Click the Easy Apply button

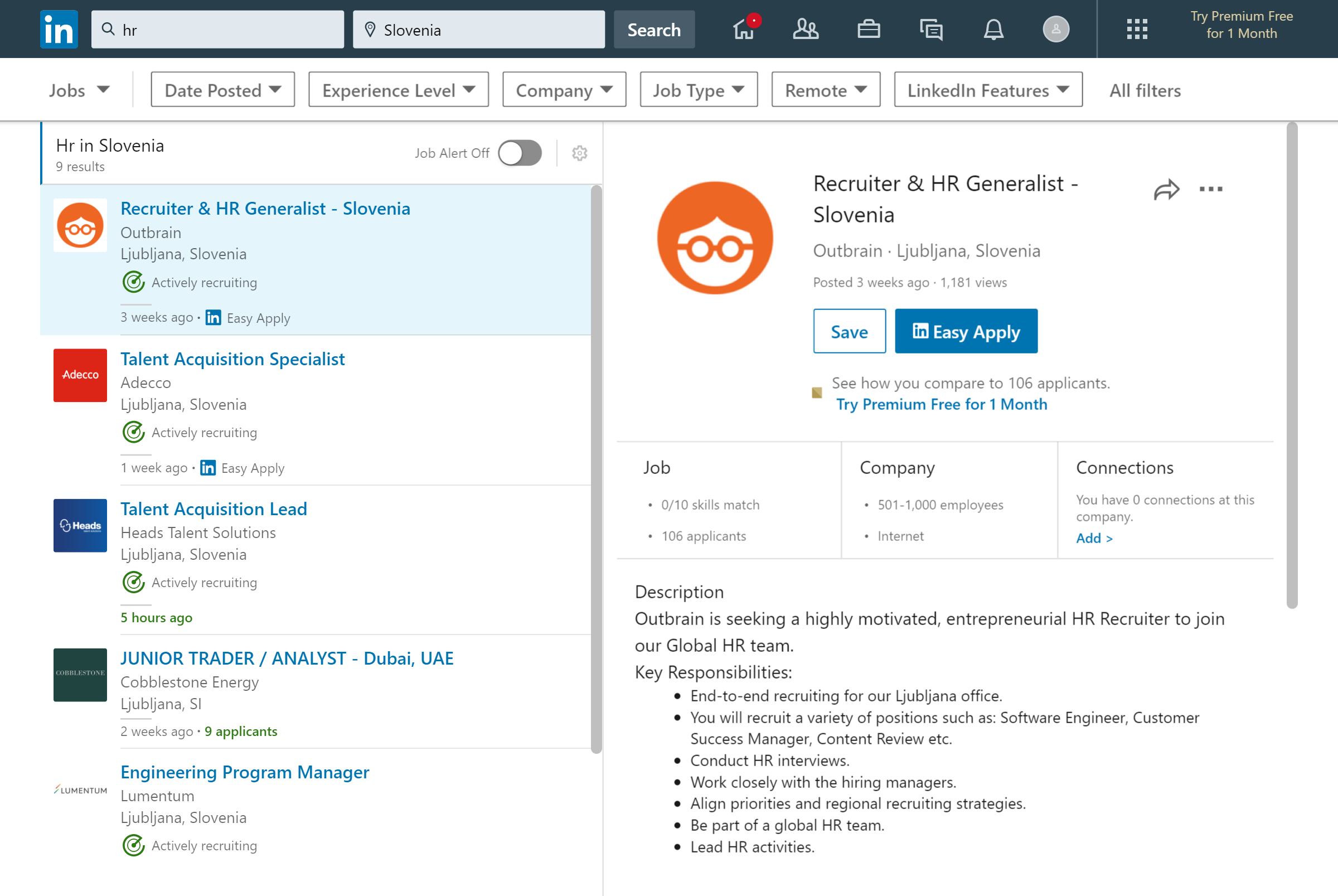tap(966, 331)
